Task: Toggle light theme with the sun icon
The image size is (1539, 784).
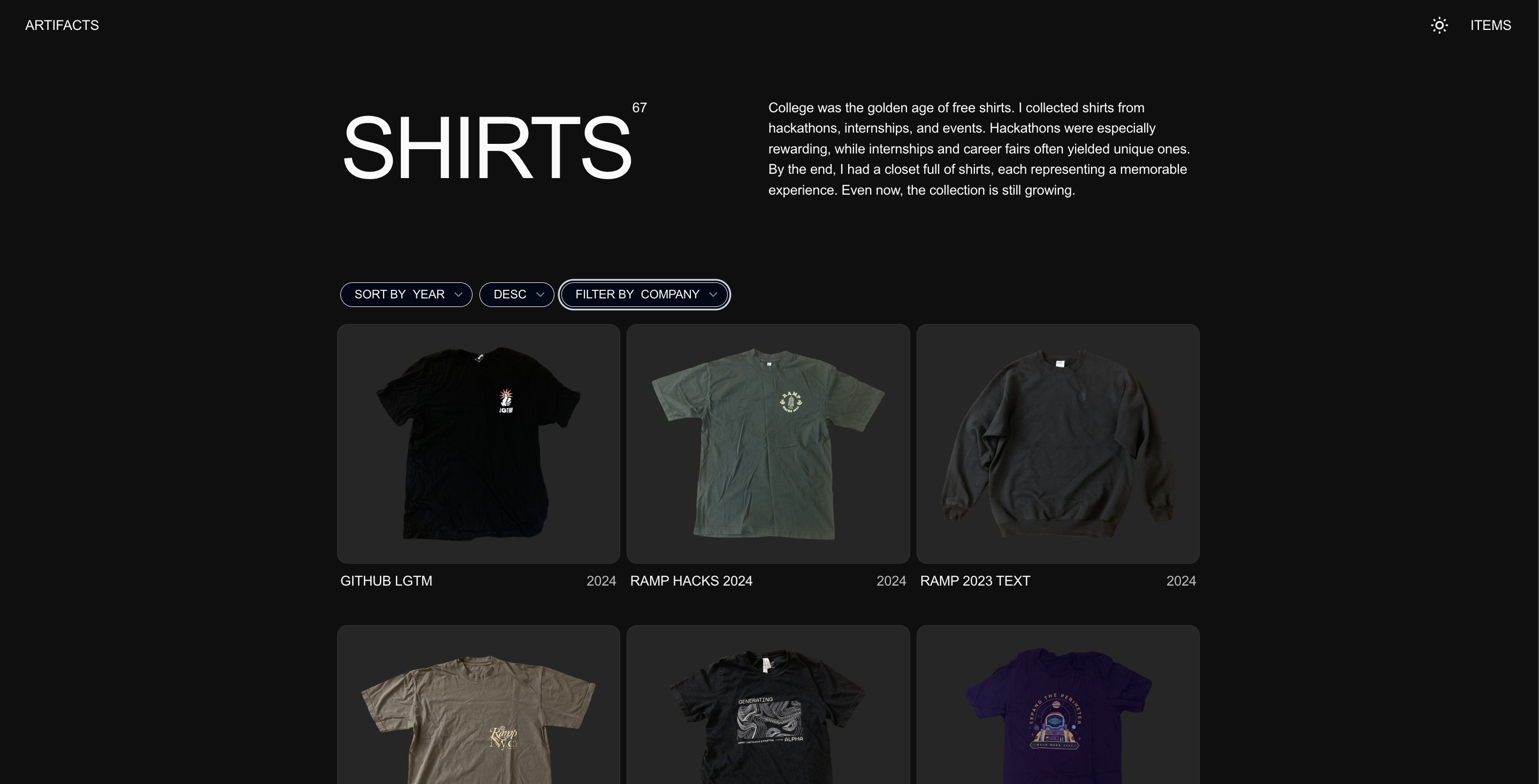Action: [x=1439, y=25]
